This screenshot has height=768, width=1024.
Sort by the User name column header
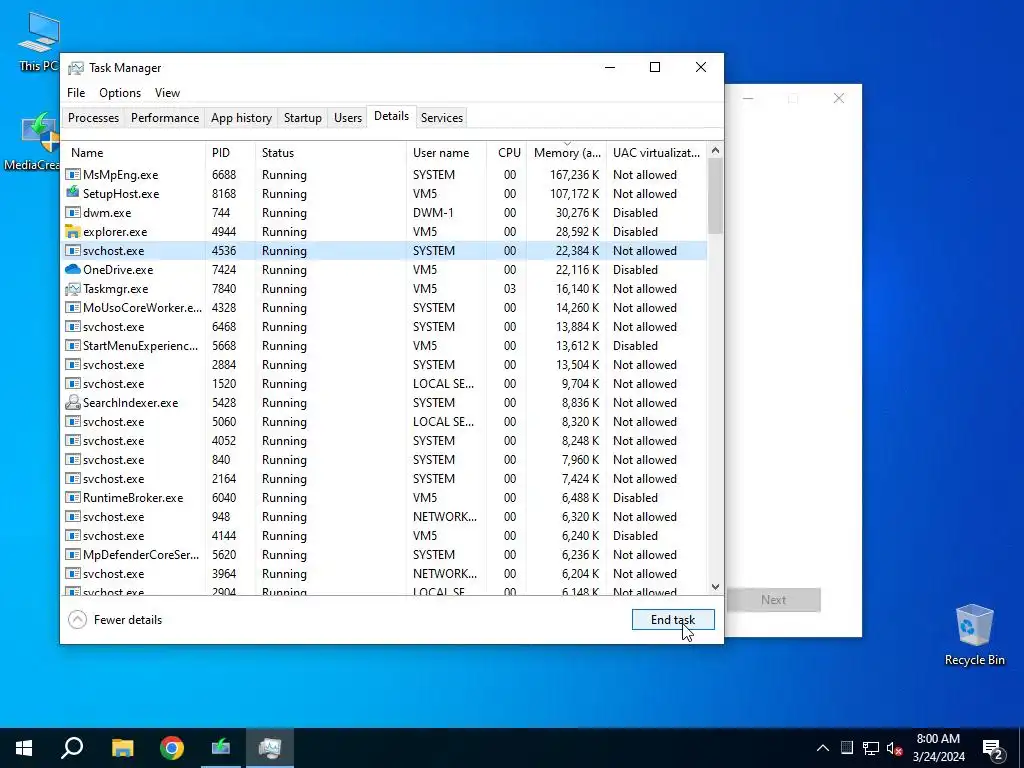(446, 153)
